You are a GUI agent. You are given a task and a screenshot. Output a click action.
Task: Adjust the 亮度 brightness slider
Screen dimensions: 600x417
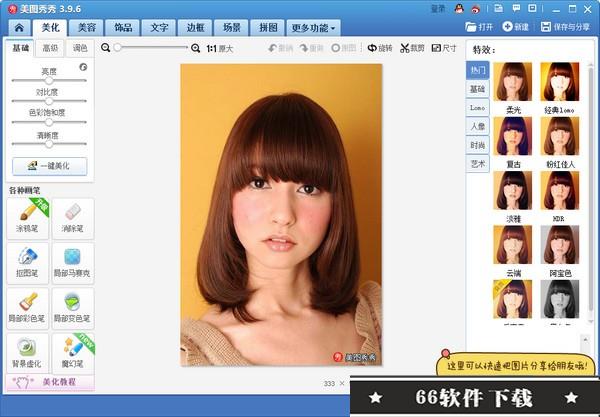pos(49,80)
